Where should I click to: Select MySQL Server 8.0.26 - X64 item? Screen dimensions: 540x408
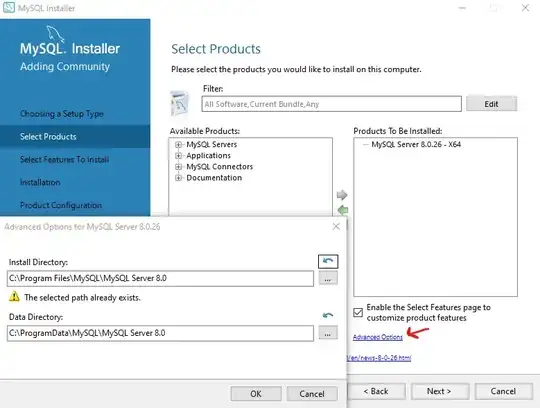point(416,144)
